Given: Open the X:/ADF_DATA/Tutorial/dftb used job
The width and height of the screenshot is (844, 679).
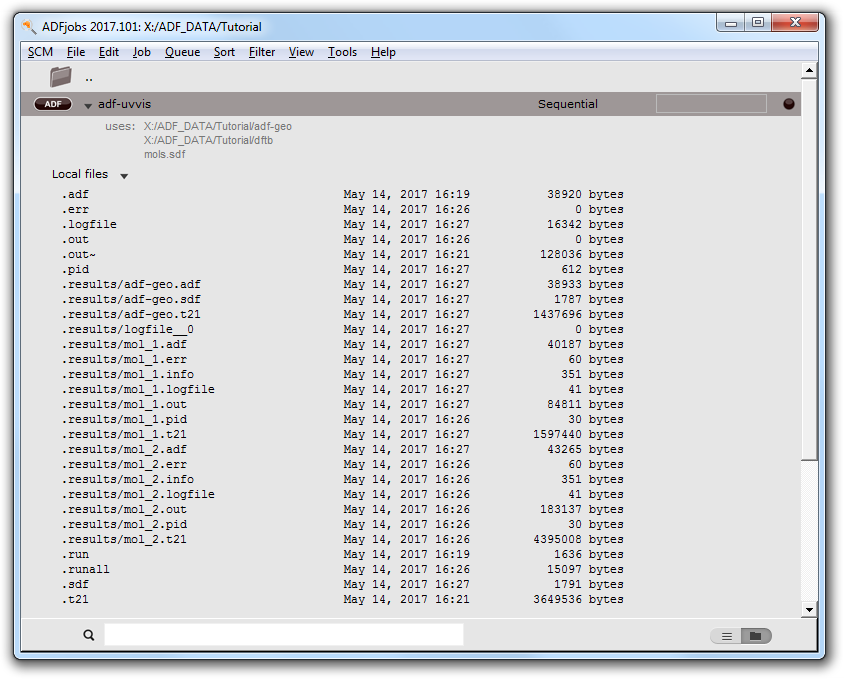Looking at the screenshot, I should pos(208,140).
